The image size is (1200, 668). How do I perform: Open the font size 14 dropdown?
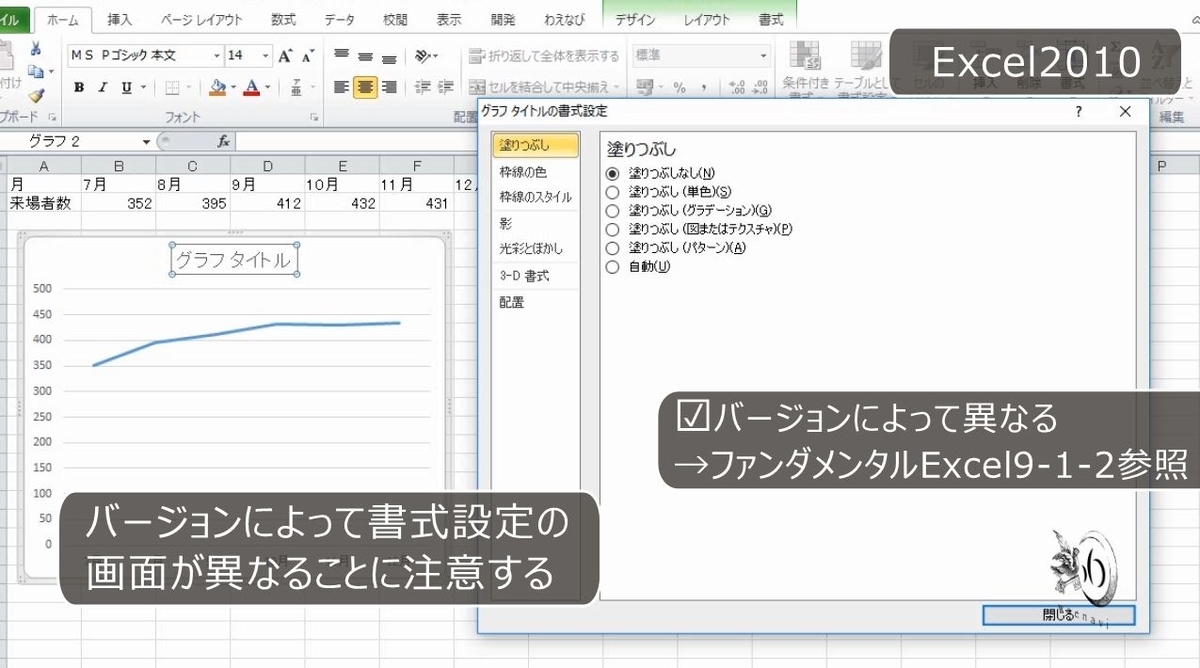265,56
